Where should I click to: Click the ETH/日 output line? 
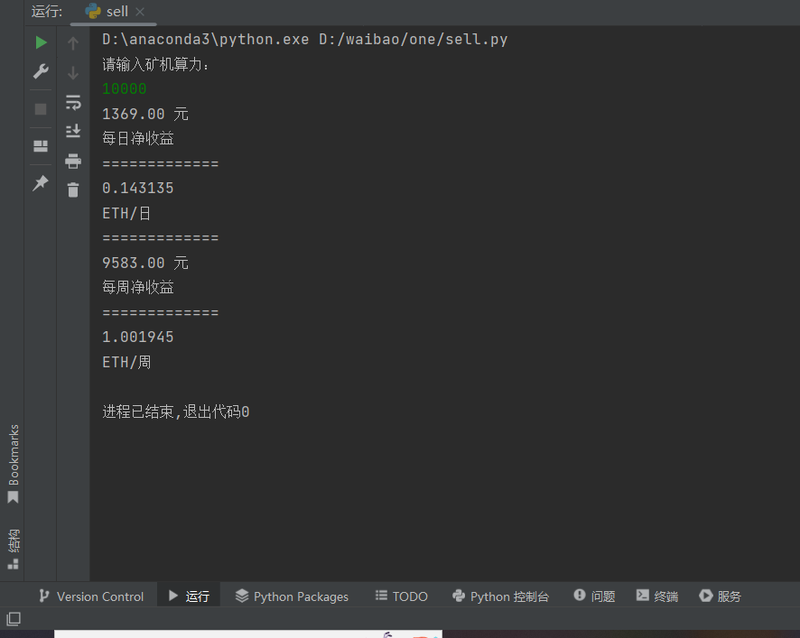pos(127,213)
